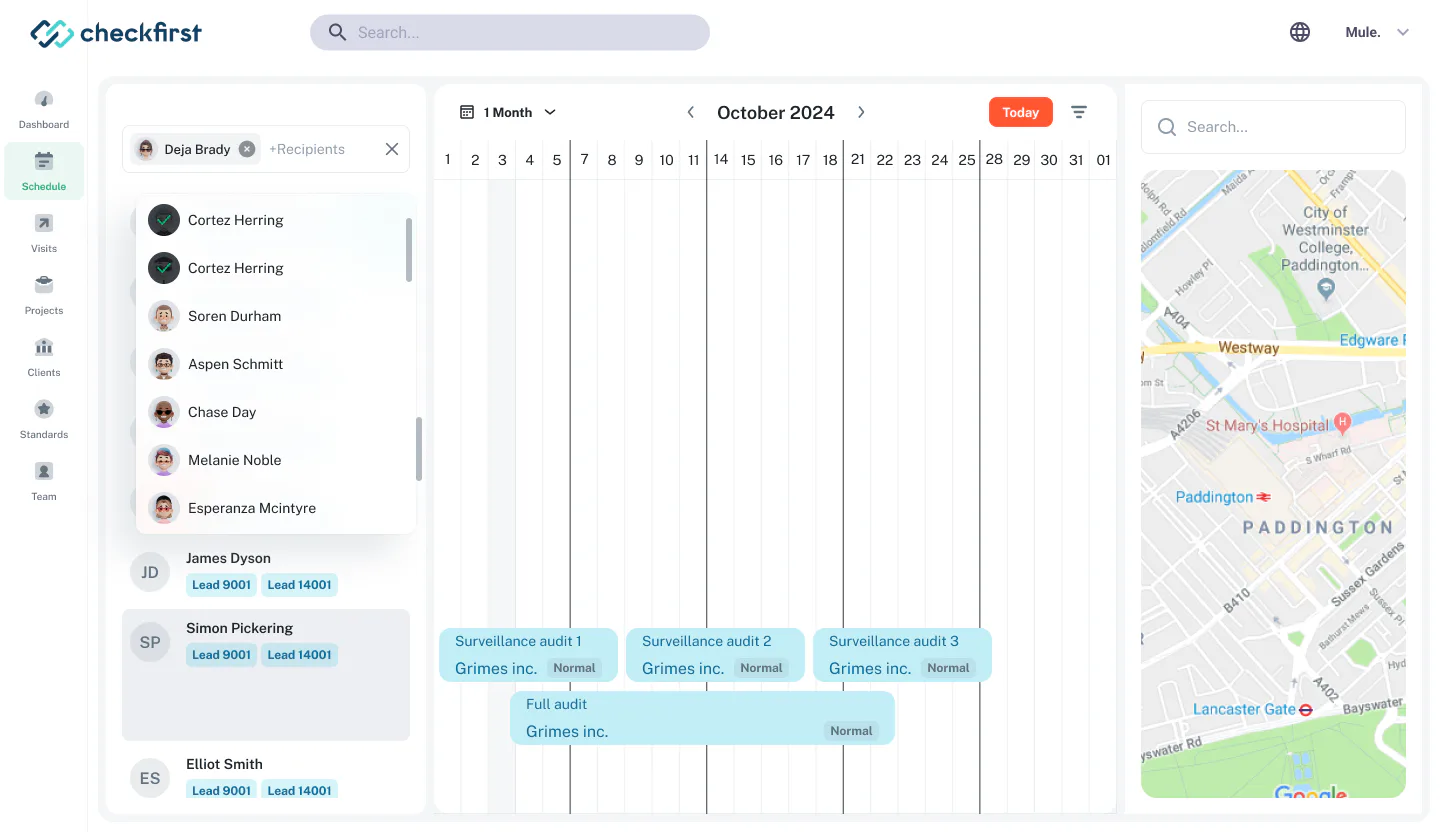Focus the top Search bar

510,32
